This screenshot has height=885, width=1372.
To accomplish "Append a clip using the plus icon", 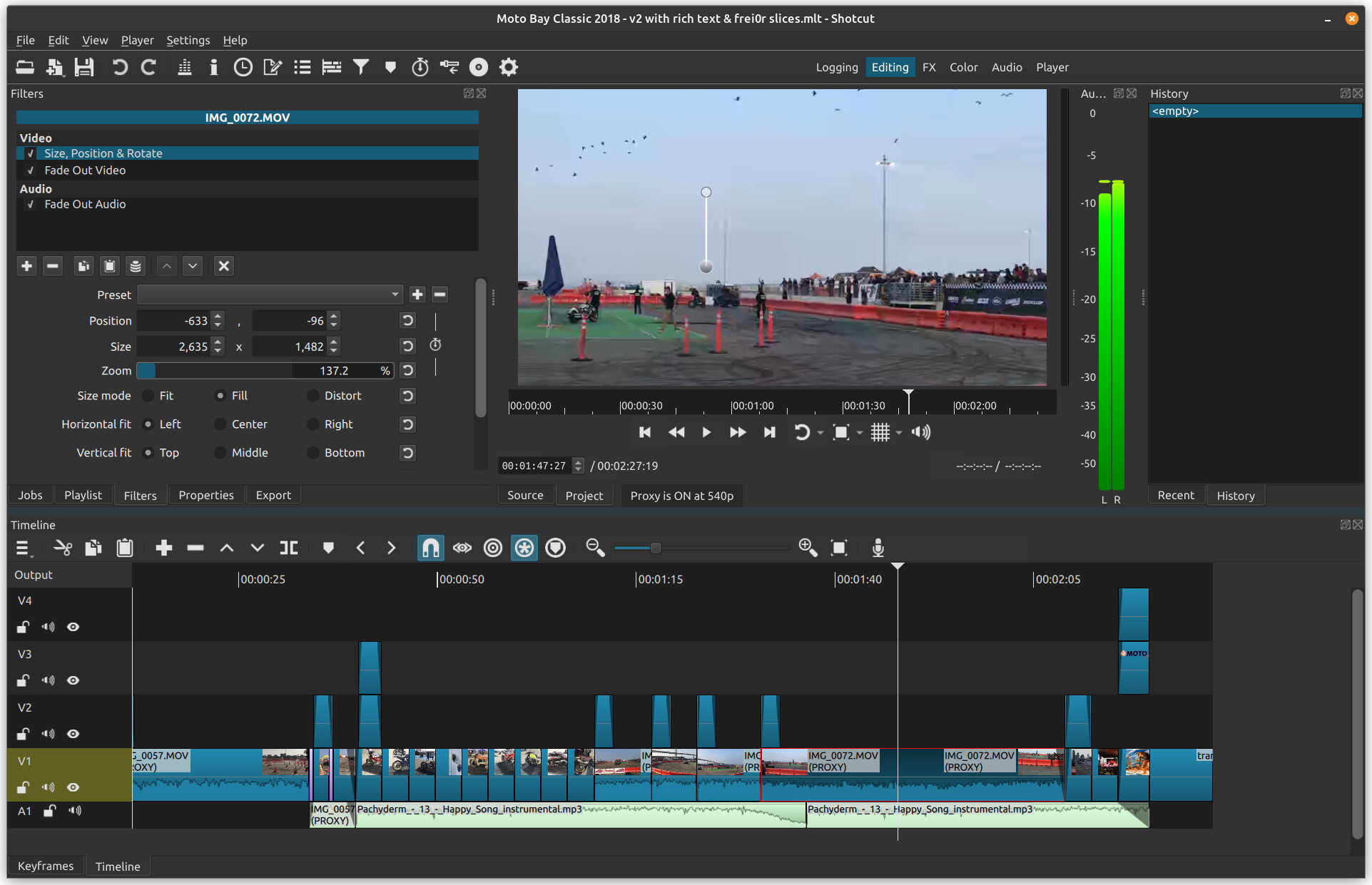I will (163, 548).
